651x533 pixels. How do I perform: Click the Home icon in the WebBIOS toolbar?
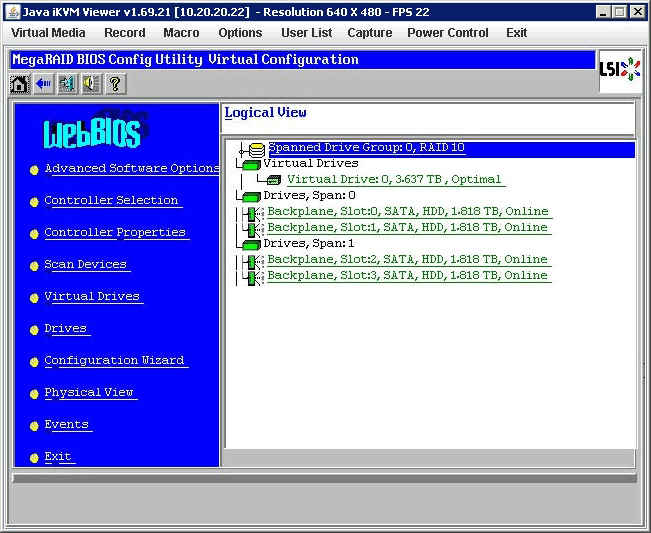tap(19, 84)
